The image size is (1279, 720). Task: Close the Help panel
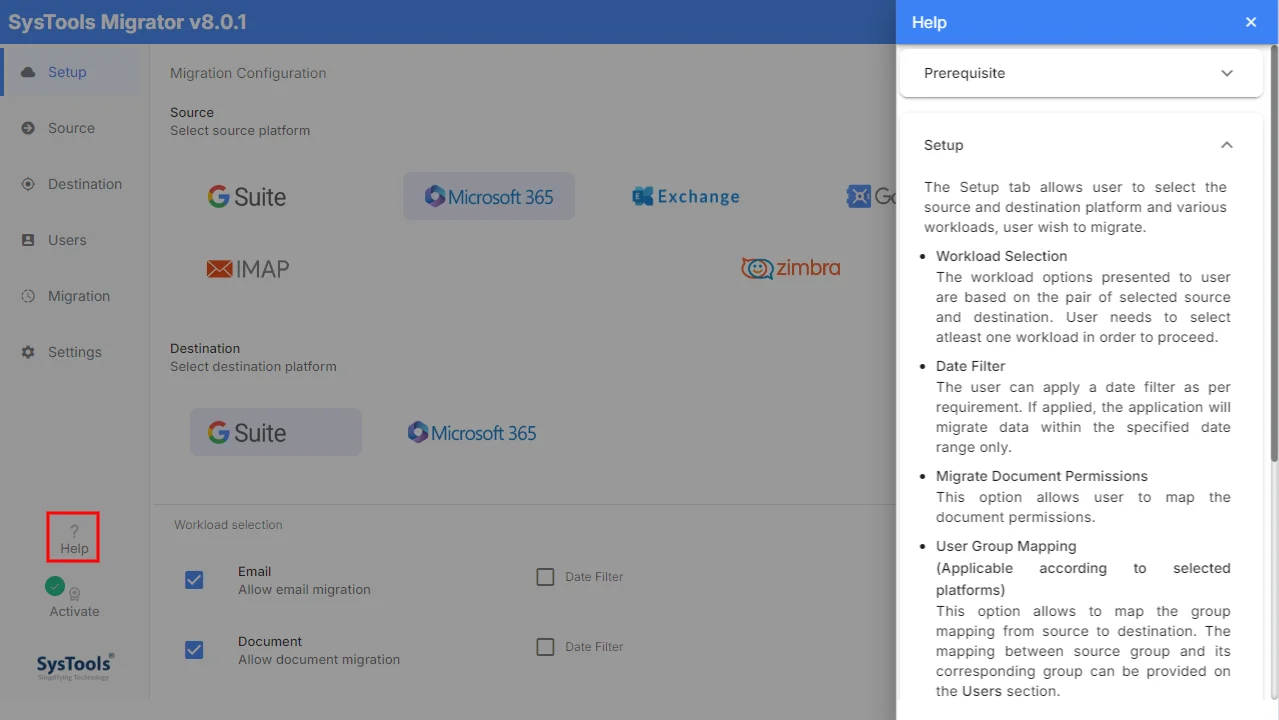pyautogui.click(x=1251, y=22)
